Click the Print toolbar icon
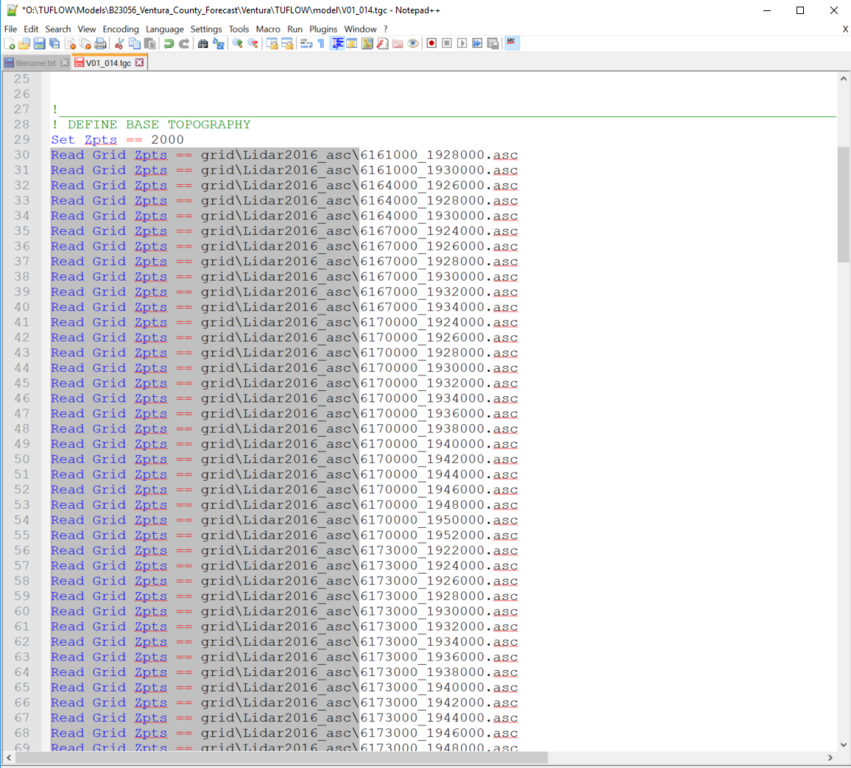The image size is (851, 768). (100, 44)
